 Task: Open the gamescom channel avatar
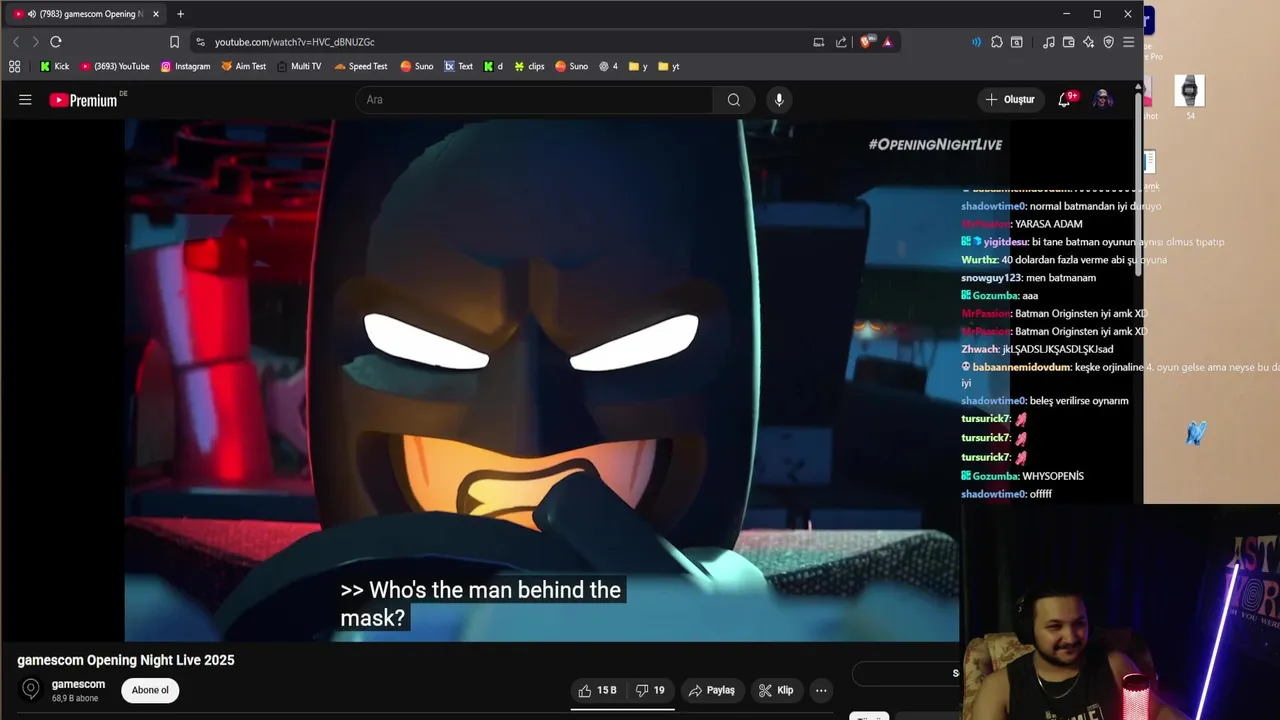coord(31,689)
